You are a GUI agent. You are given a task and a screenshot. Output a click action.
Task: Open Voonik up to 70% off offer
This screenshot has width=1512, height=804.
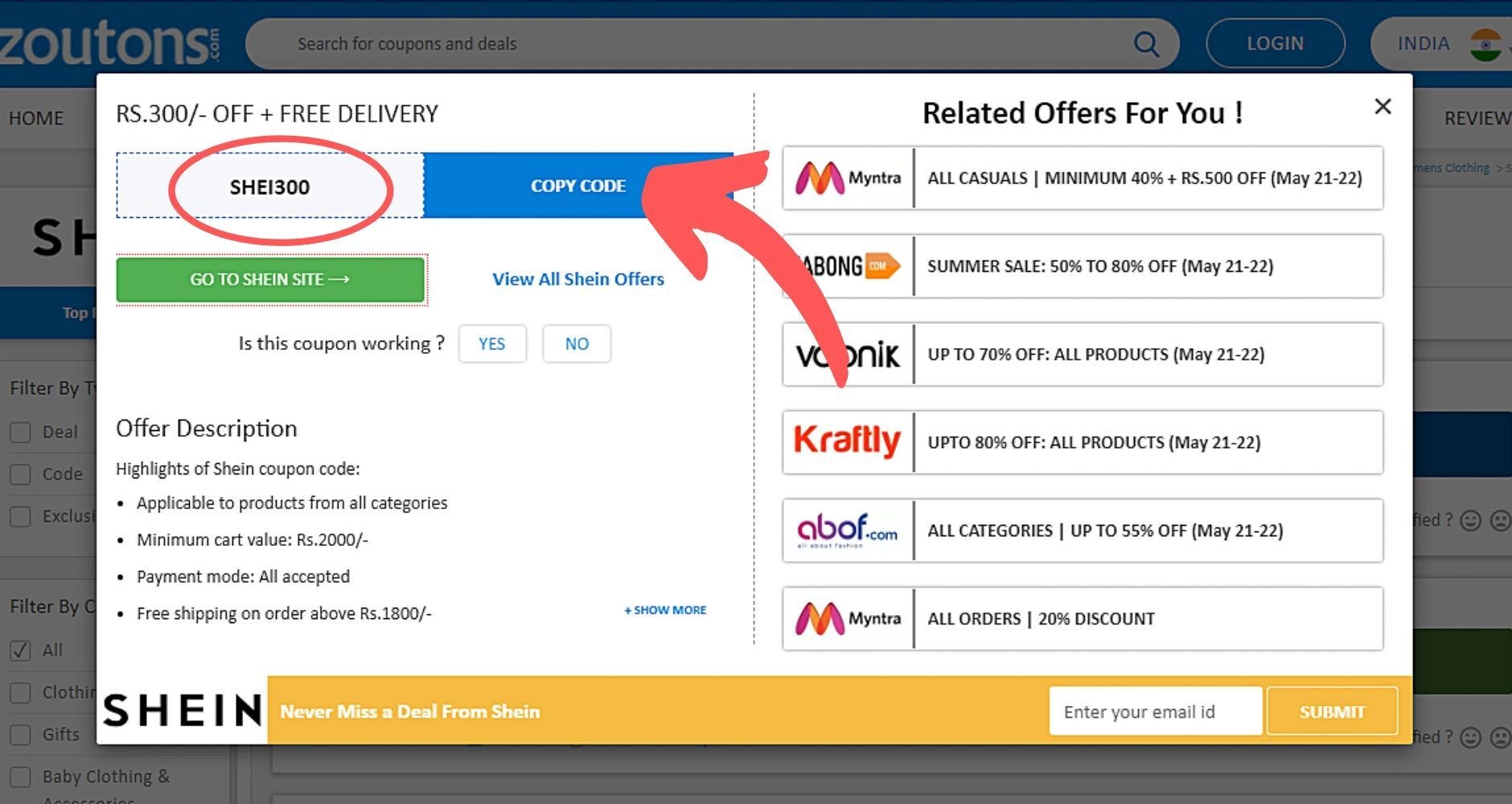pos(1083,355)
